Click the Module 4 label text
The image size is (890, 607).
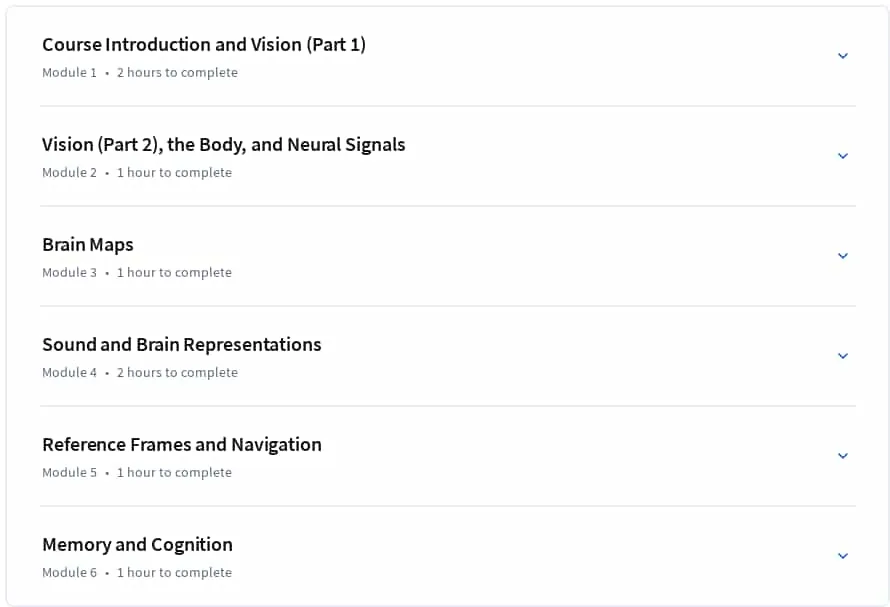coord(69,372)
